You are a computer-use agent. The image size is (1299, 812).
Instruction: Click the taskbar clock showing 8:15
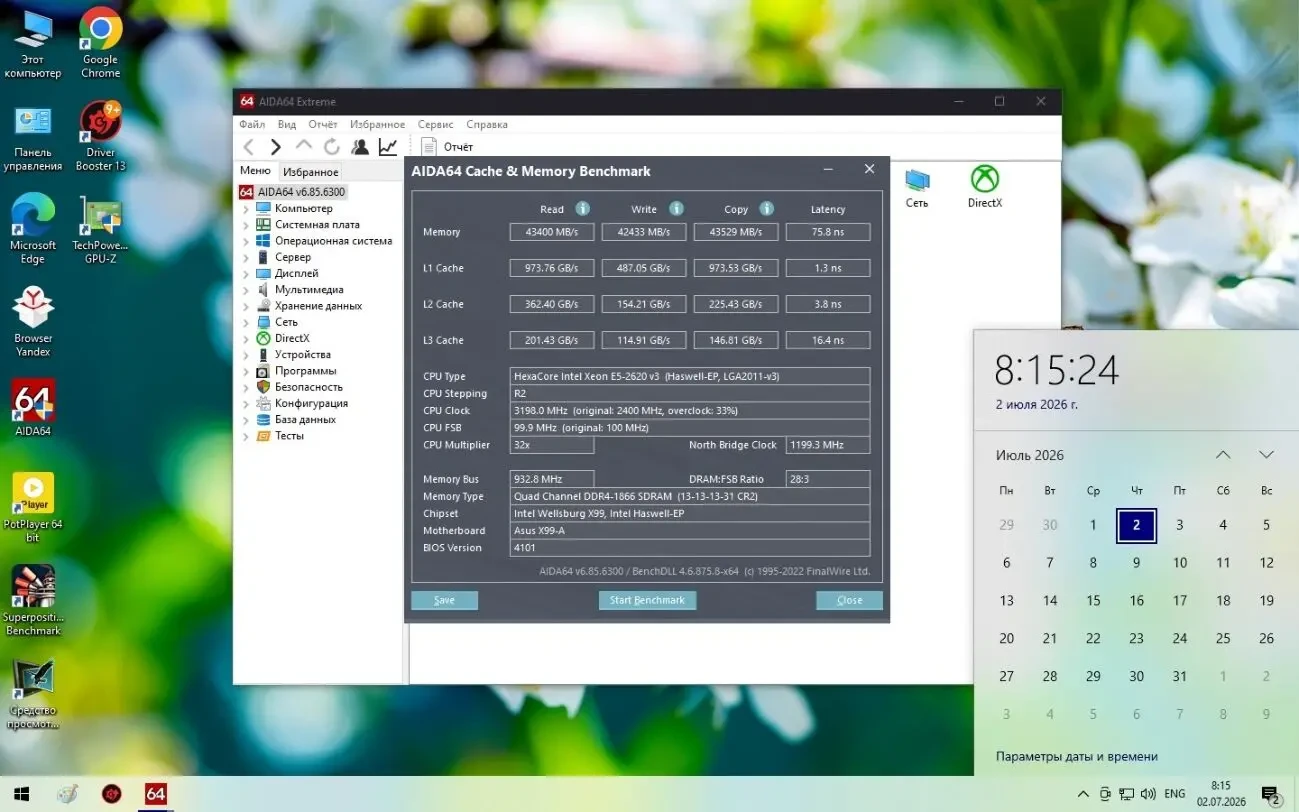point(1221,794)
